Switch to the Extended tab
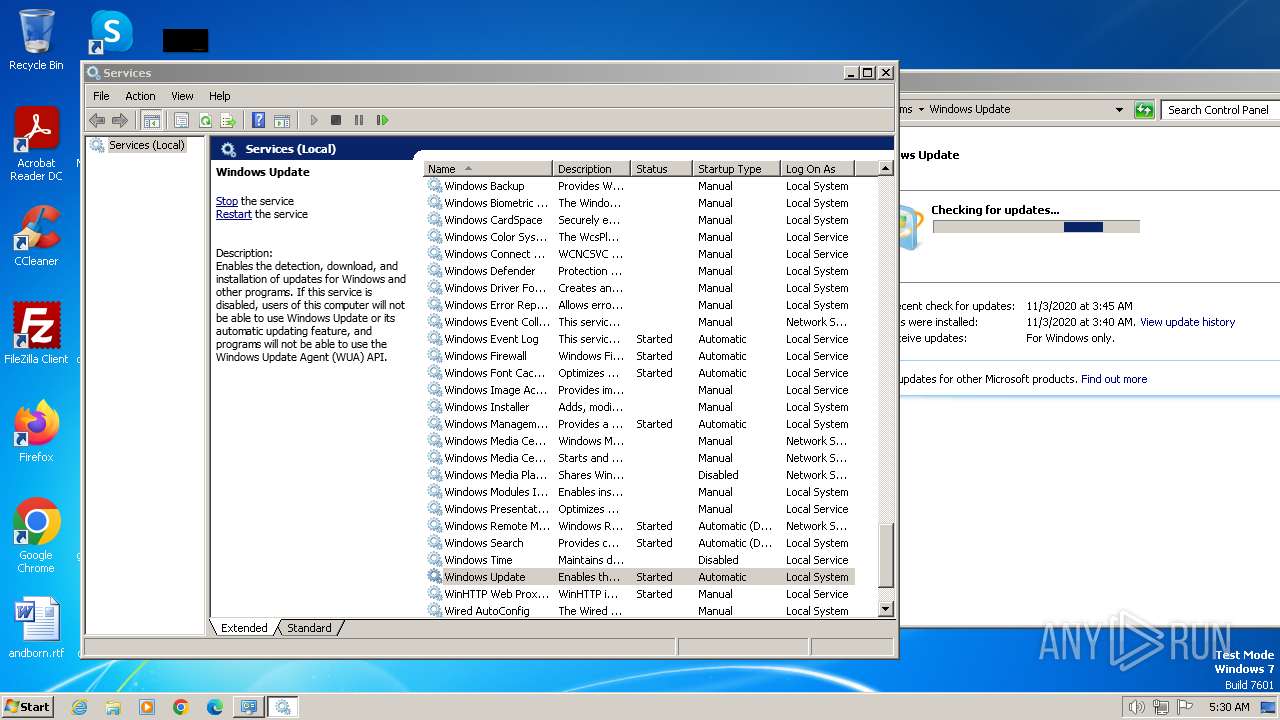The height and width of the screenshot is (720, 1280). (244, 628)
